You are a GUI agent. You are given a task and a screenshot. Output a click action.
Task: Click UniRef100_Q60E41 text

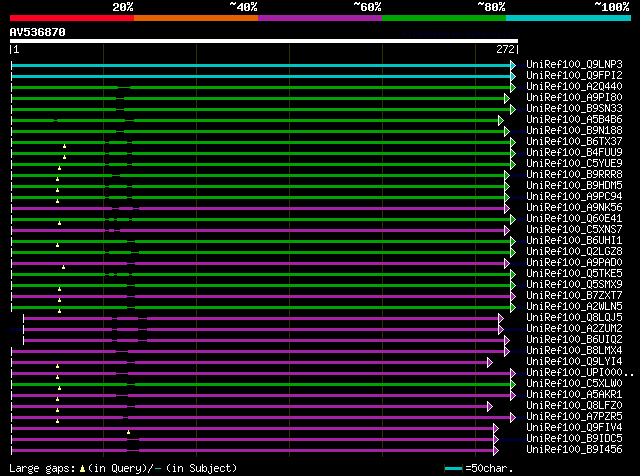(574, 219)
